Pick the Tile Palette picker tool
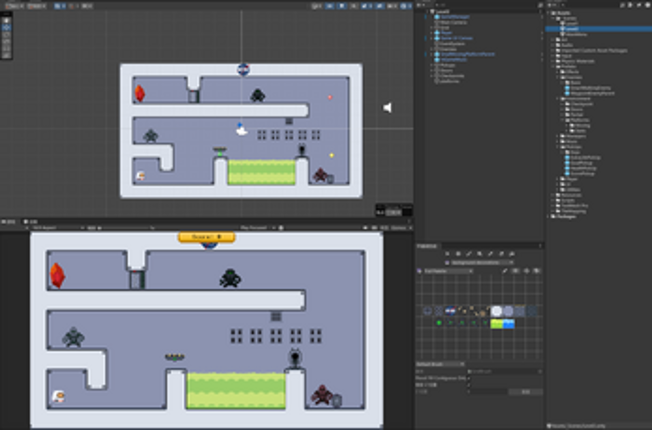Image resolution: width=652 pixels, height=430 pixels. point(491,254)
